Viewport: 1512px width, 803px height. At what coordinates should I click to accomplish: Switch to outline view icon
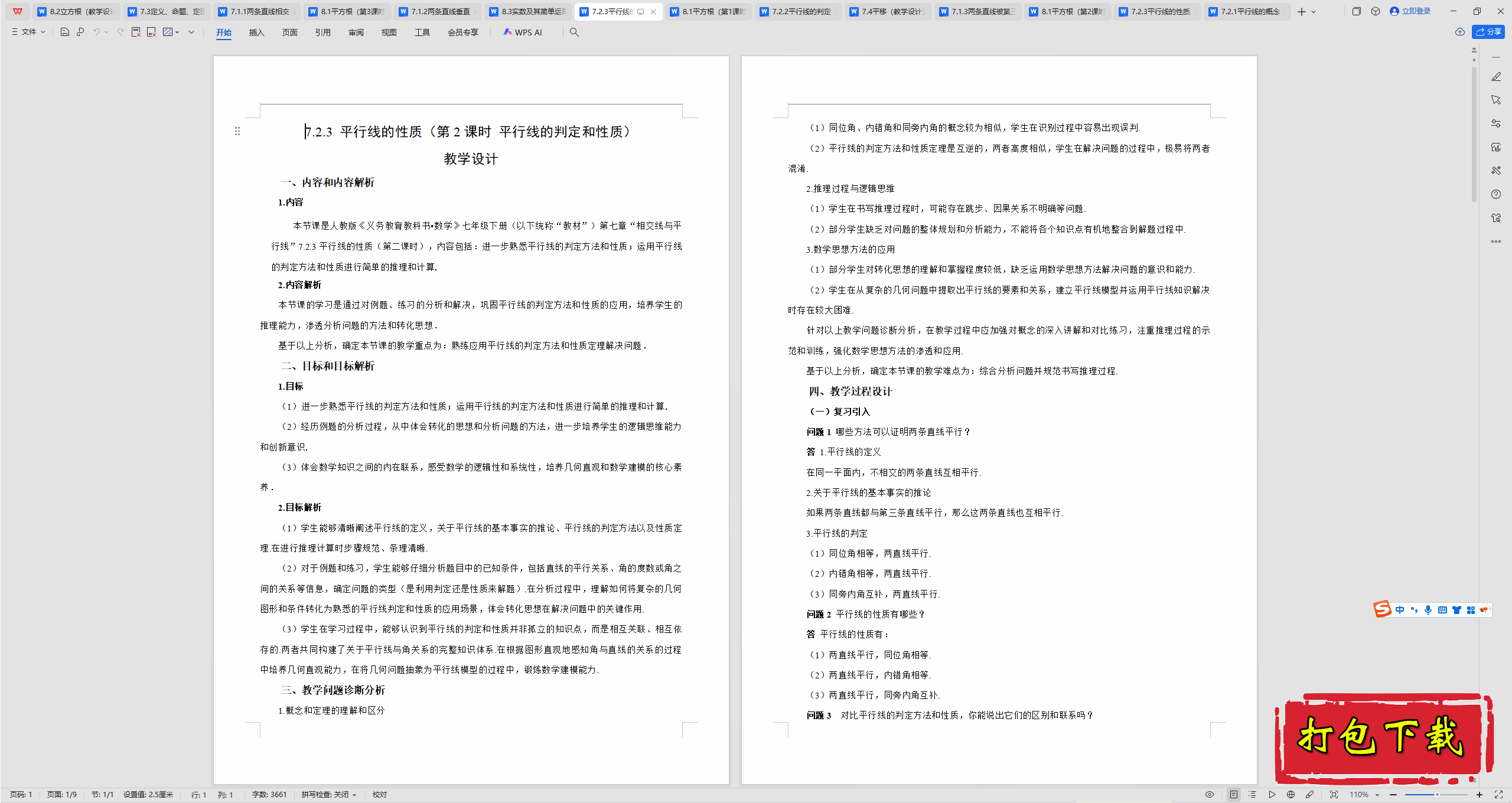pyautogui.click(x=1253, y=795)
